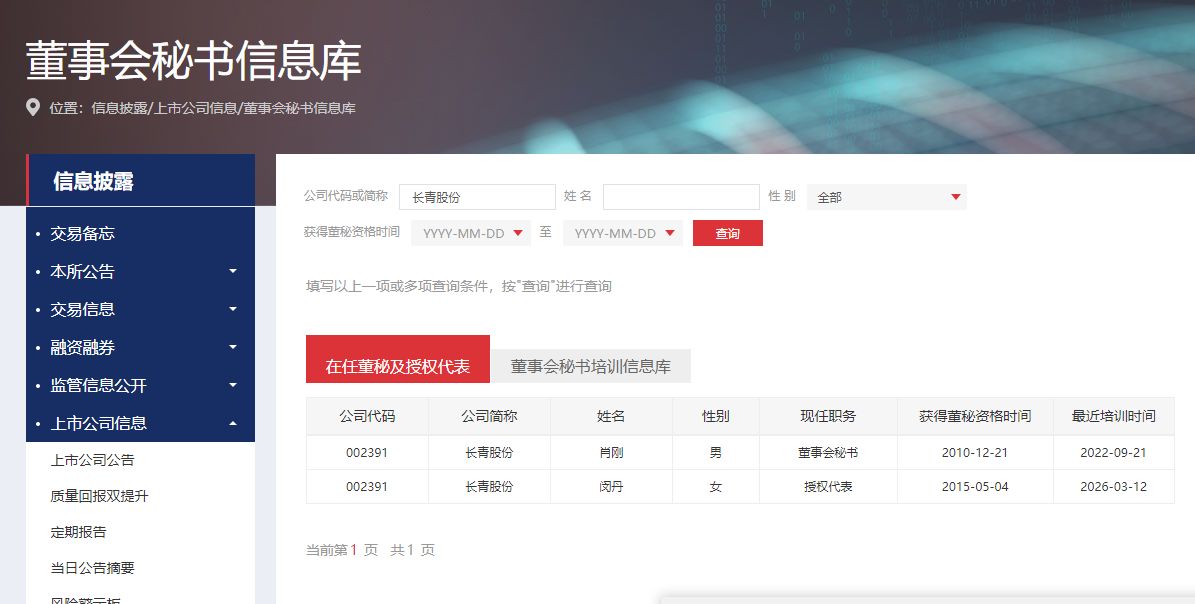Click the empty 姓名 input field
This screenshot has height=604, width=1195.
pos(681,197)
